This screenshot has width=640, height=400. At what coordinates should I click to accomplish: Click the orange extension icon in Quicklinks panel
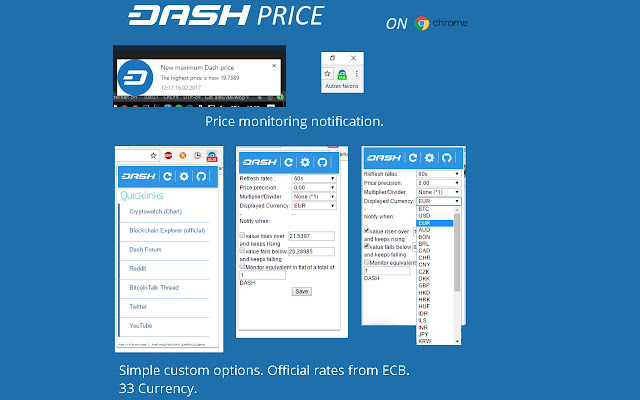(x=183, y=155)
